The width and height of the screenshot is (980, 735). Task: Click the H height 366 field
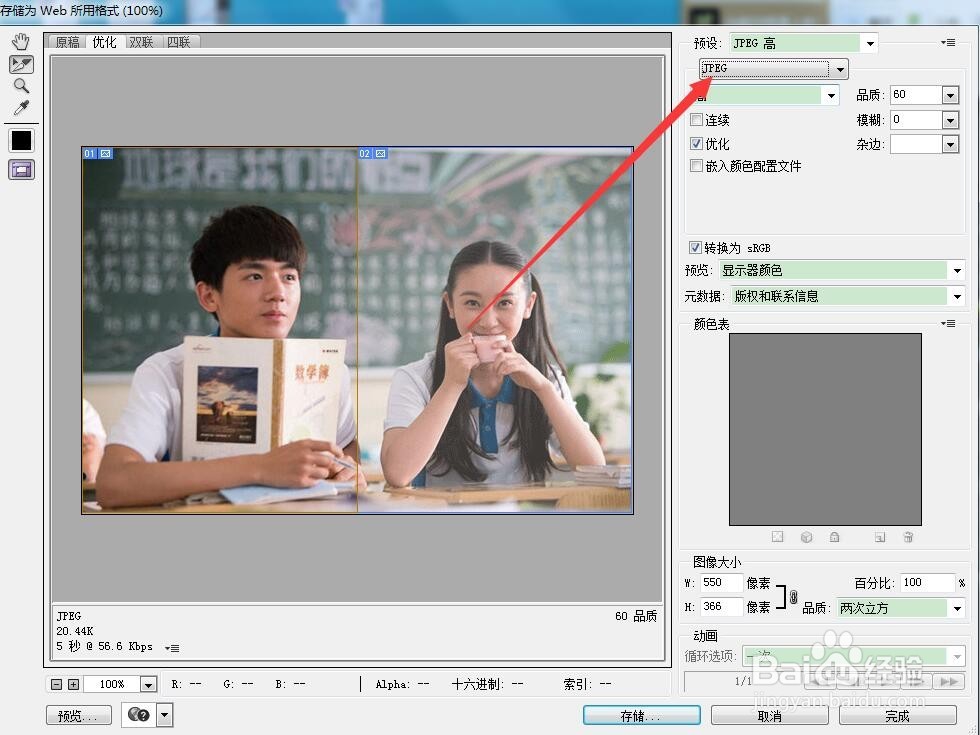tap(721, 606)
